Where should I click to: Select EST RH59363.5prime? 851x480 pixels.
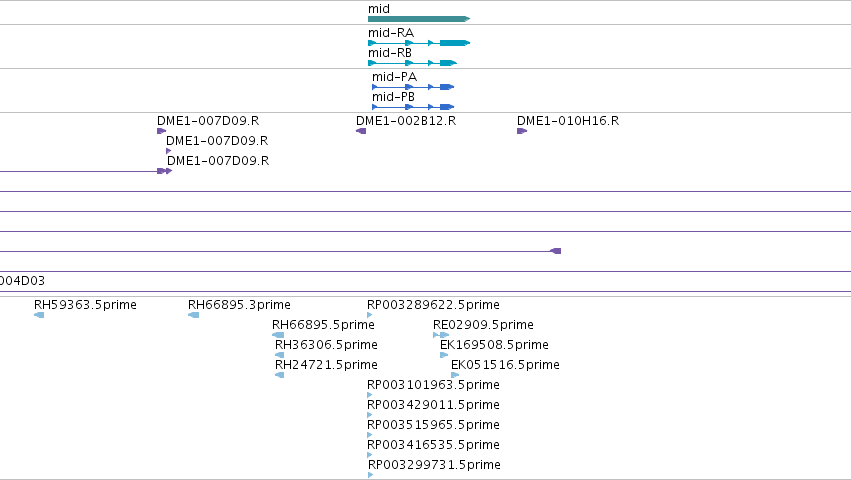[85, 305]
